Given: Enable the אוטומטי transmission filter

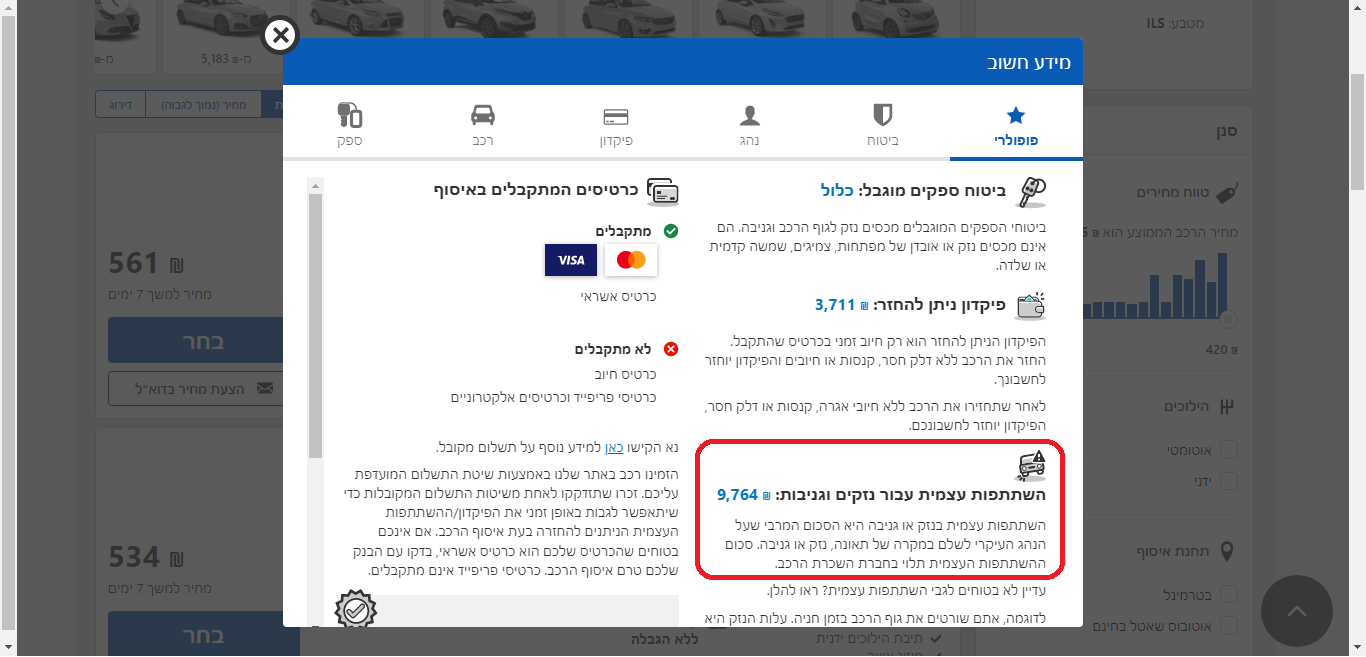Looking at the screenshot, I should pos(1227,449).
